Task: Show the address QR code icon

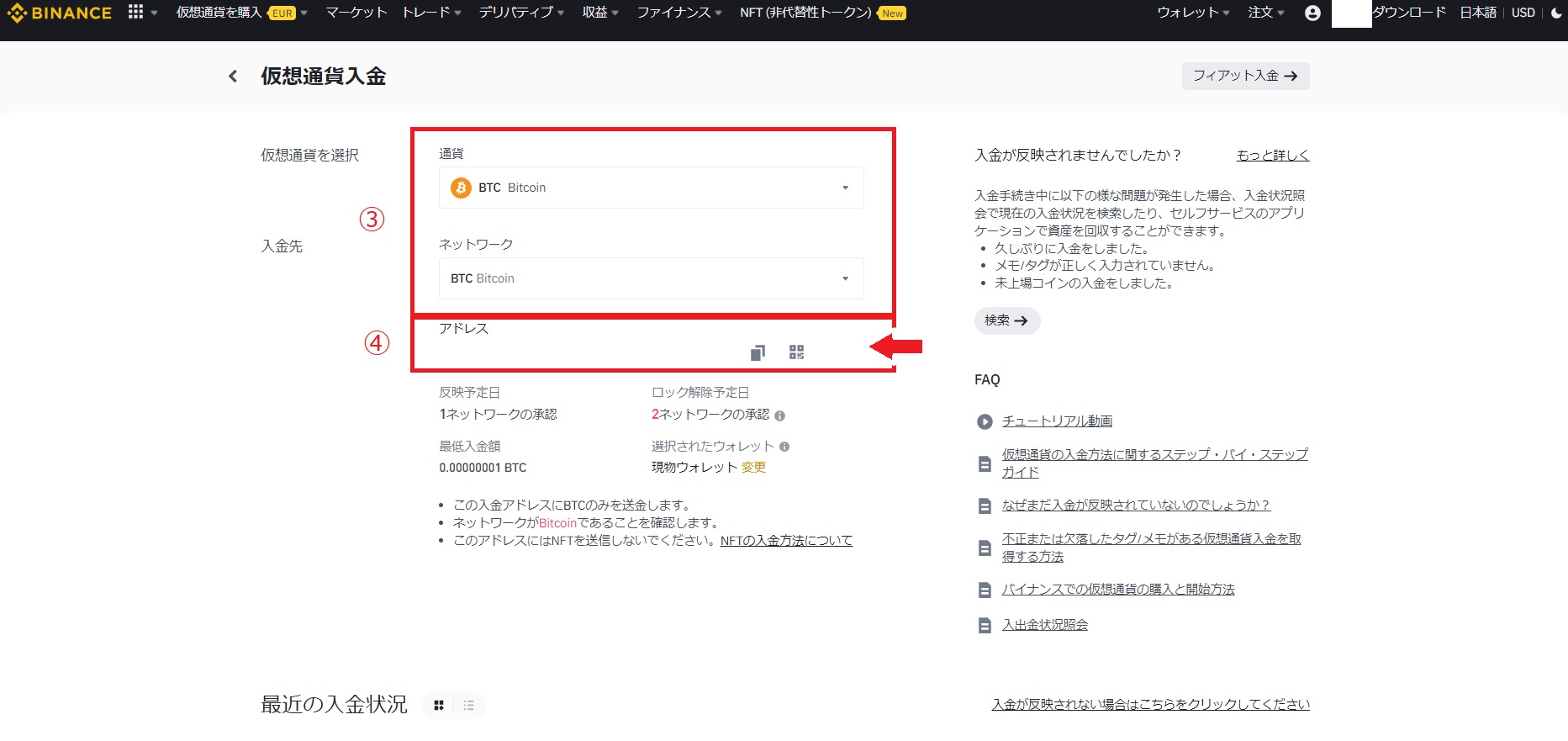Action: coord(797,352)
